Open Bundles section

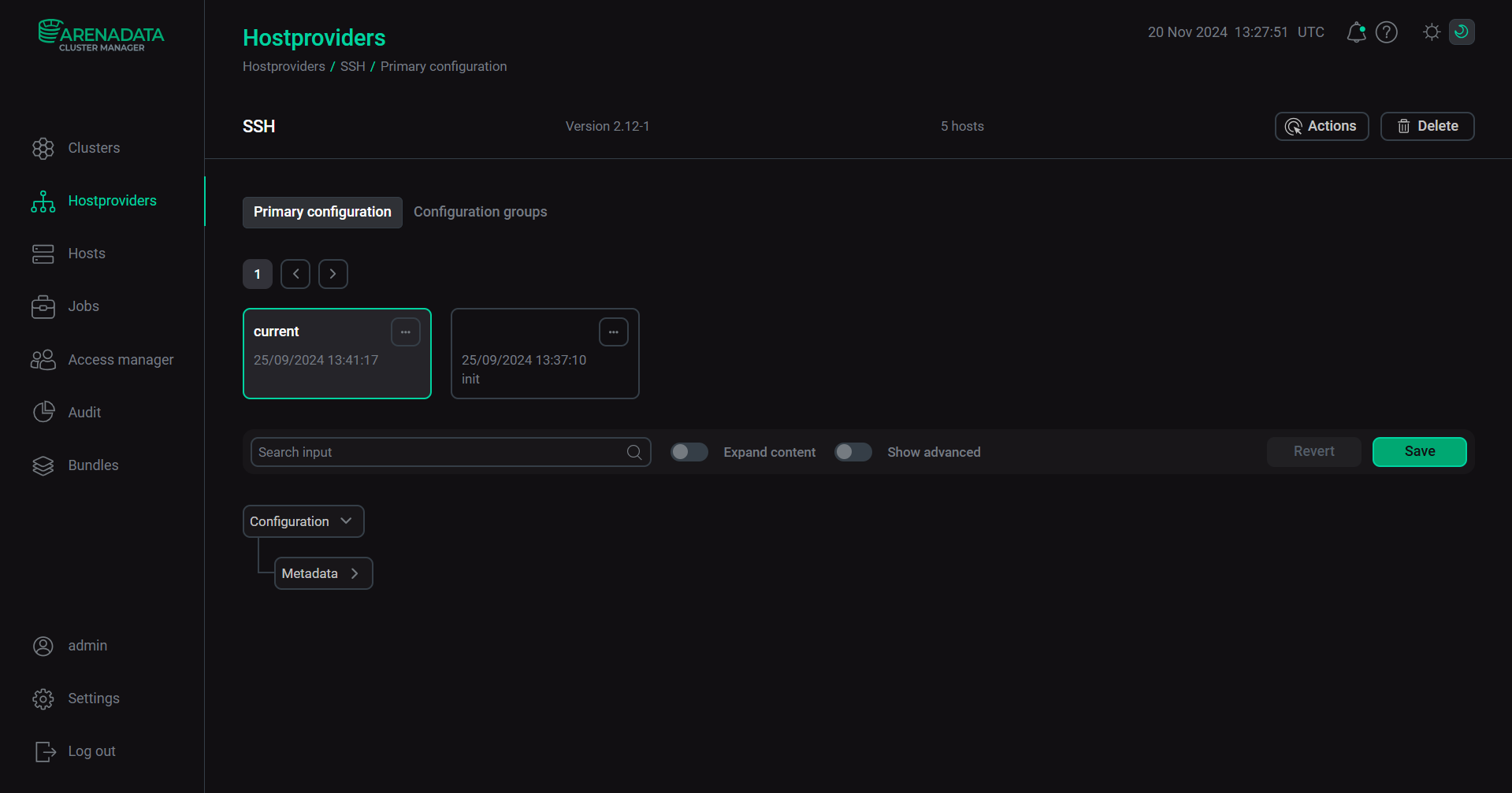pos(75,465)
